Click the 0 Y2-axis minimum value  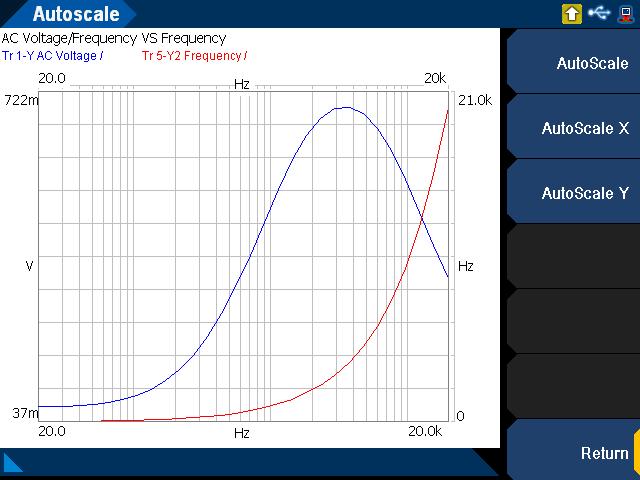[x=460, y=416]
